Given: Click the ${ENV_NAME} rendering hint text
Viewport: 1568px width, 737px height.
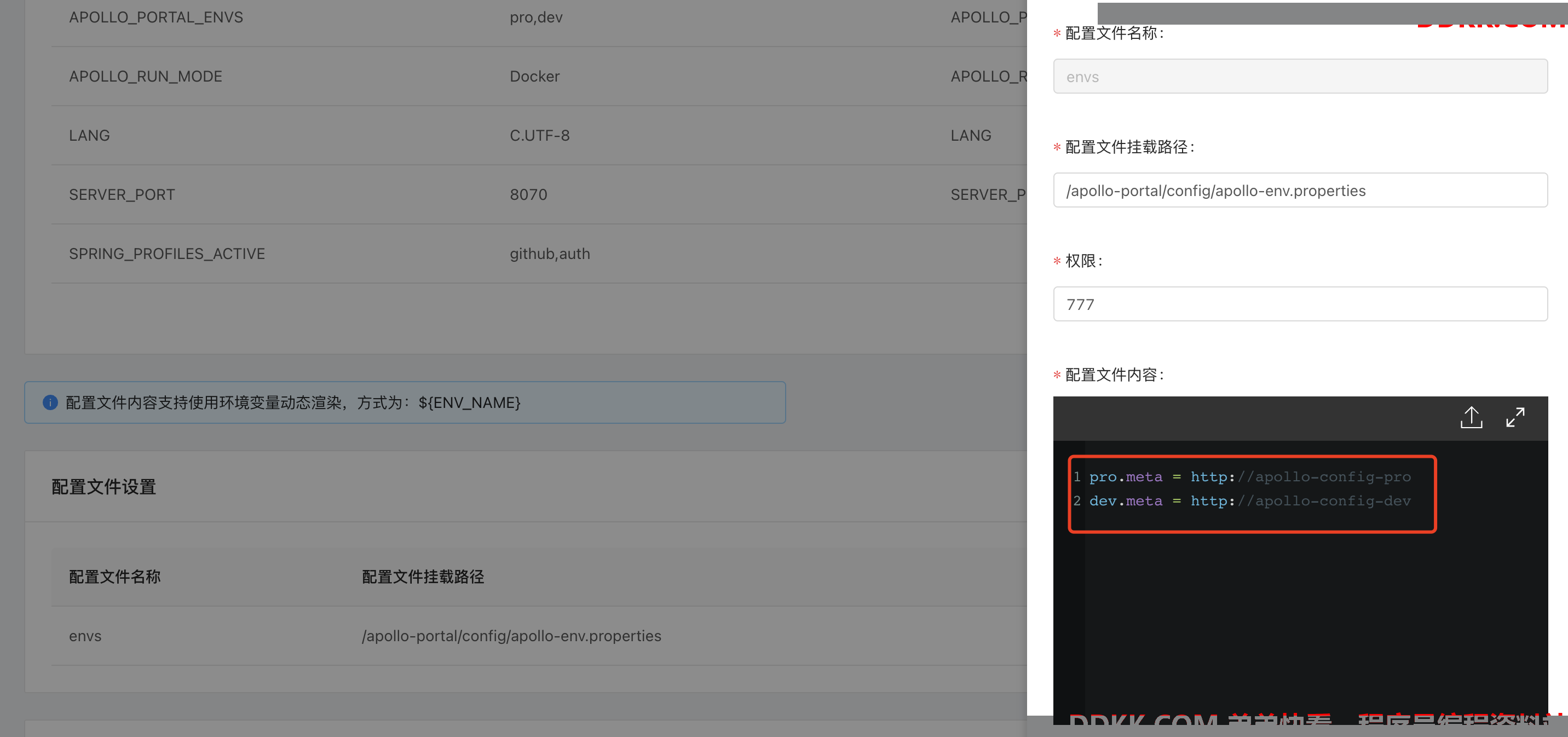Looking at the screenshot, I should tap(469, 402).
